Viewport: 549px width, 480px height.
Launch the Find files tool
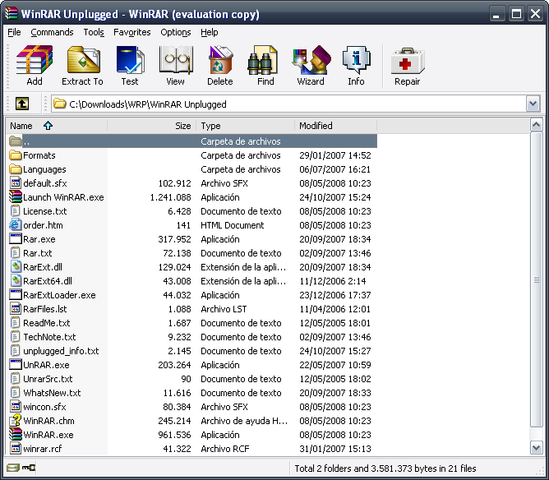click(265, 65)
